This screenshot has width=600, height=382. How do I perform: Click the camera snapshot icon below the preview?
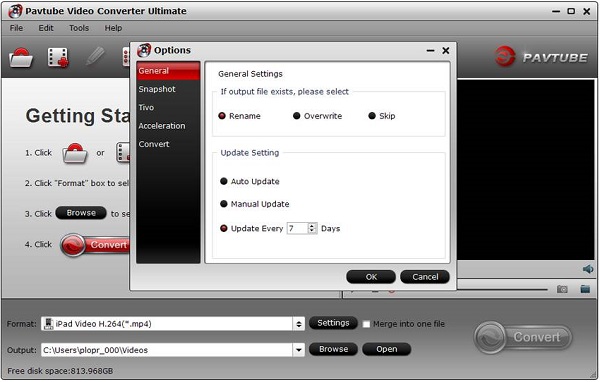click(x=562, y=289)
